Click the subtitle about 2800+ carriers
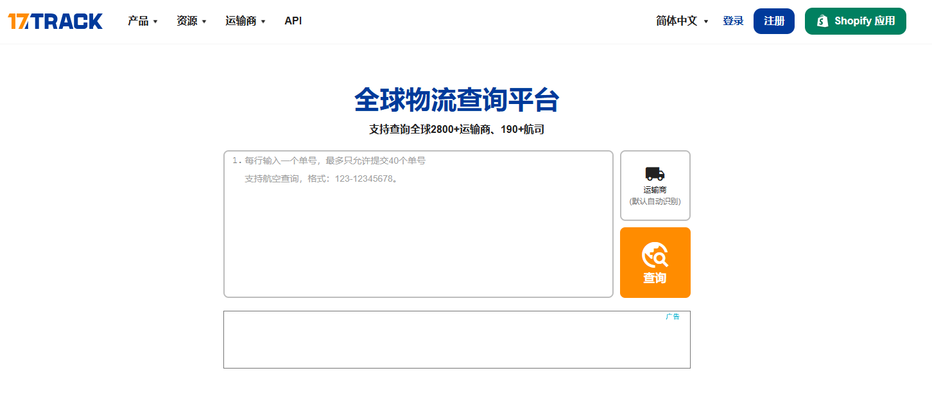 point(456,129)
